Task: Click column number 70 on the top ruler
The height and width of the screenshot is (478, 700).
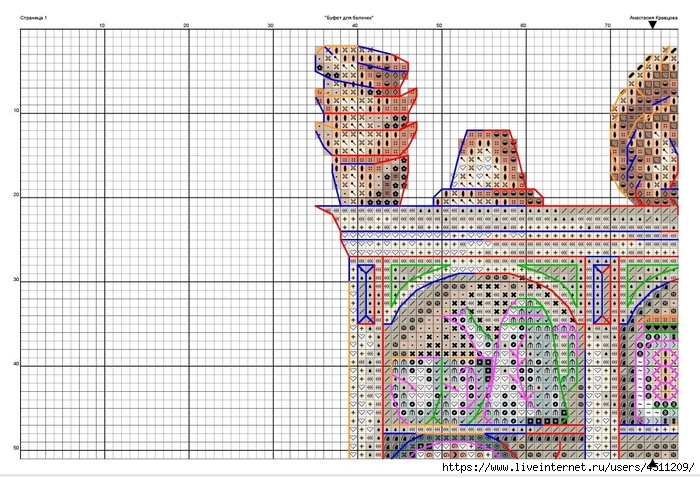Action: (608, 25)
